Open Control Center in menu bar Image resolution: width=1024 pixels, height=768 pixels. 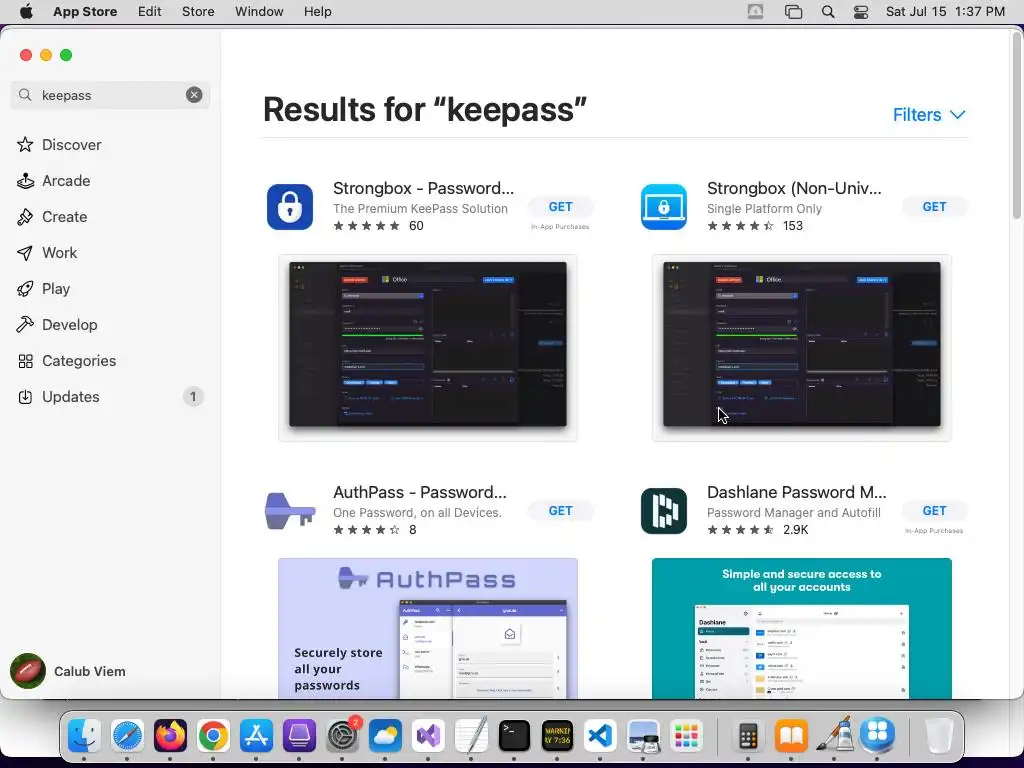click(861, 12)
